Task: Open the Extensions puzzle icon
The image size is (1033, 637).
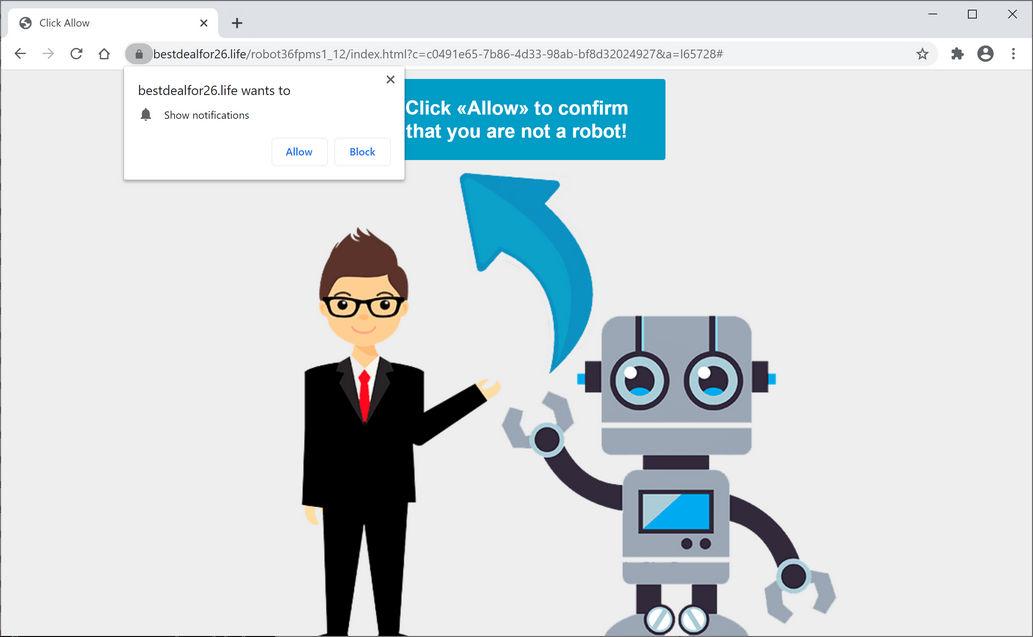Action: pyautogui.click(x=957, y=54)
